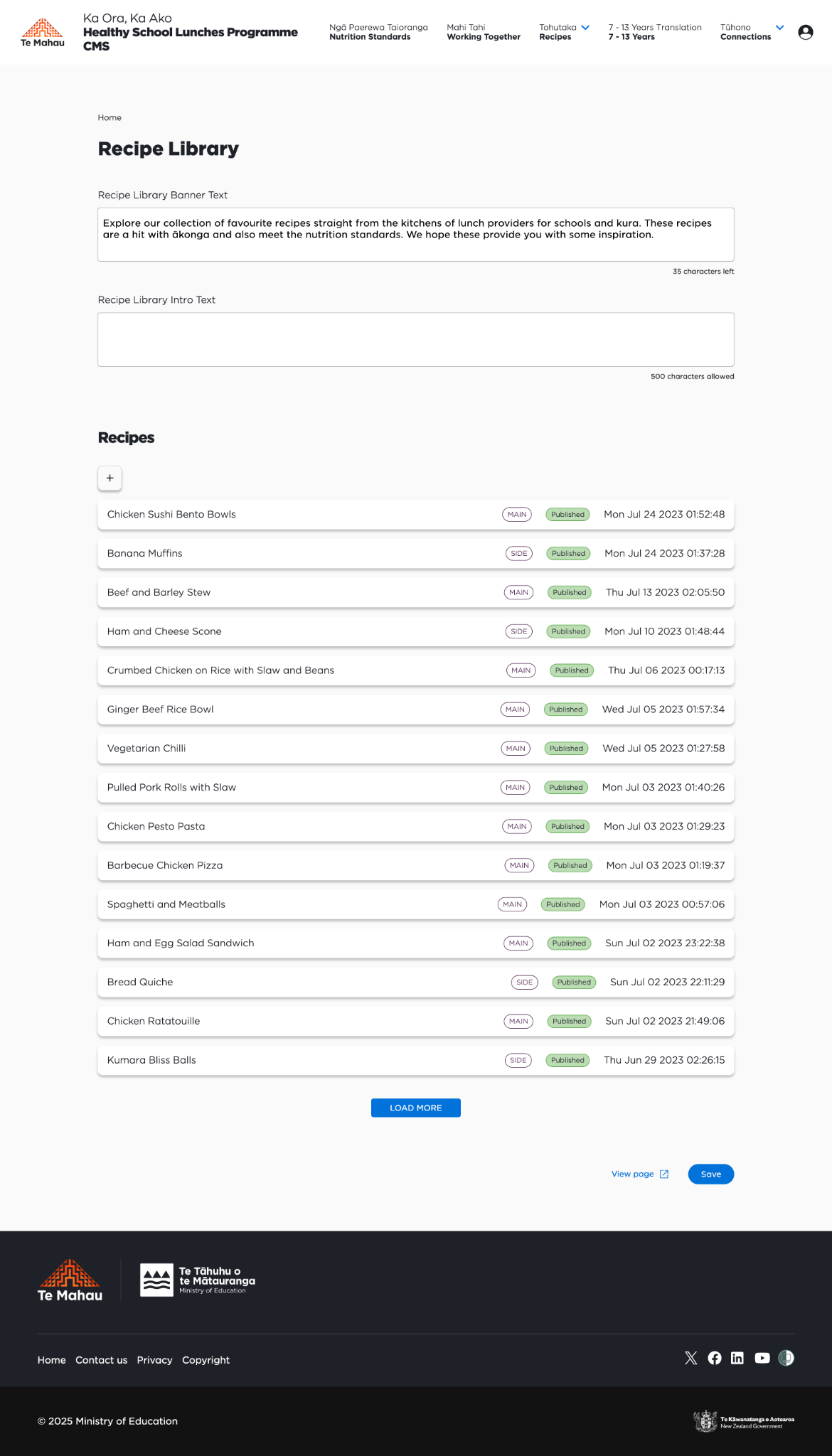Click the Te Mahau logo in header

pyautogui.click(x=43, y=33)
